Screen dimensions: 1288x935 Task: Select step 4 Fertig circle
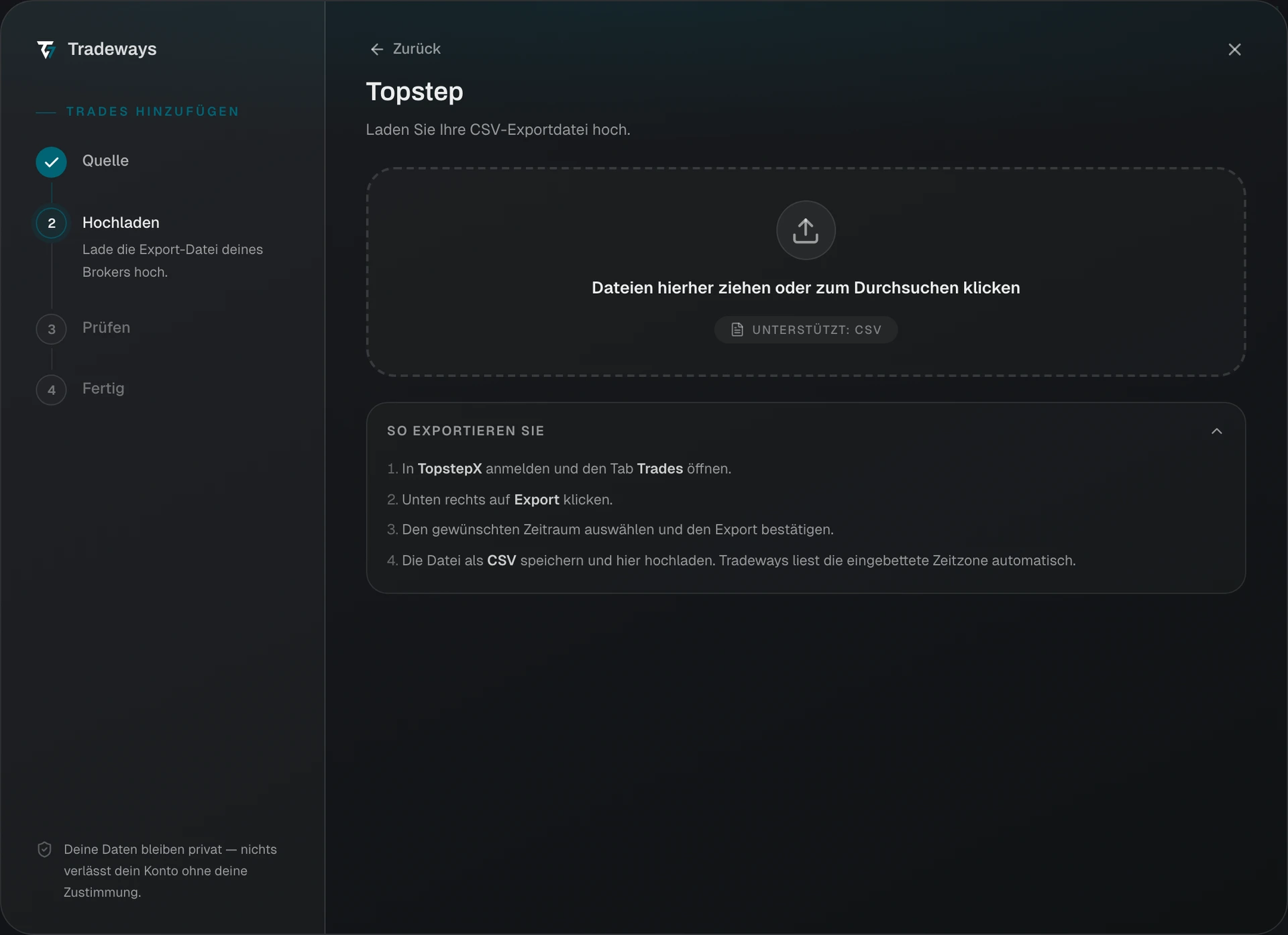52,390
